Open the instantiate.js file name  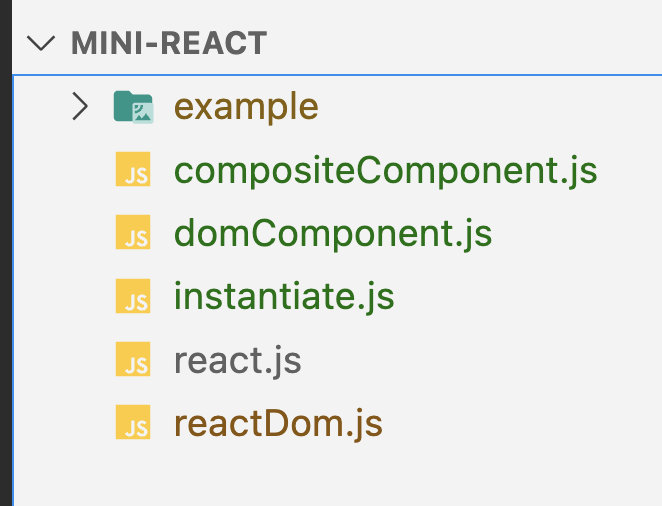point(284,297)
